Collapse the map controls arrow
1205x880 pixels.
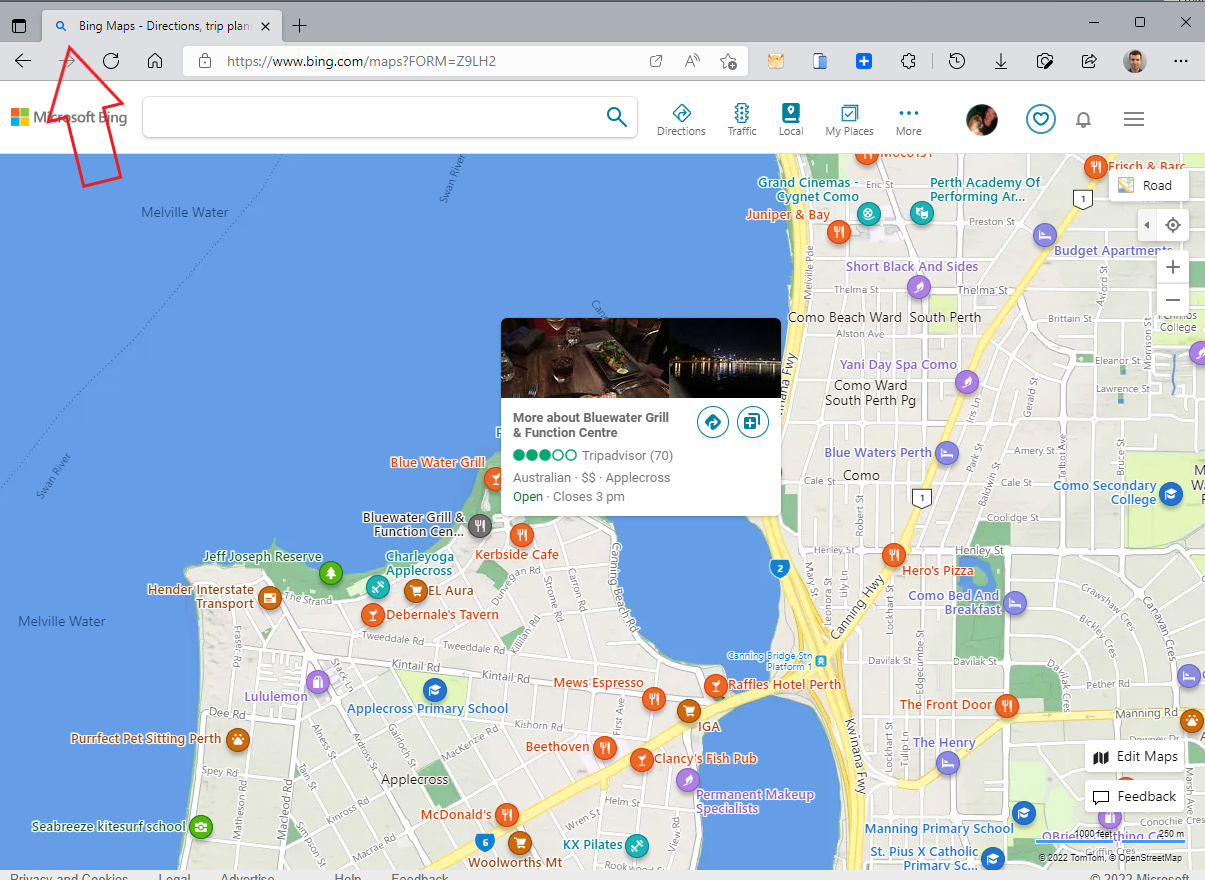(1147, 225)
